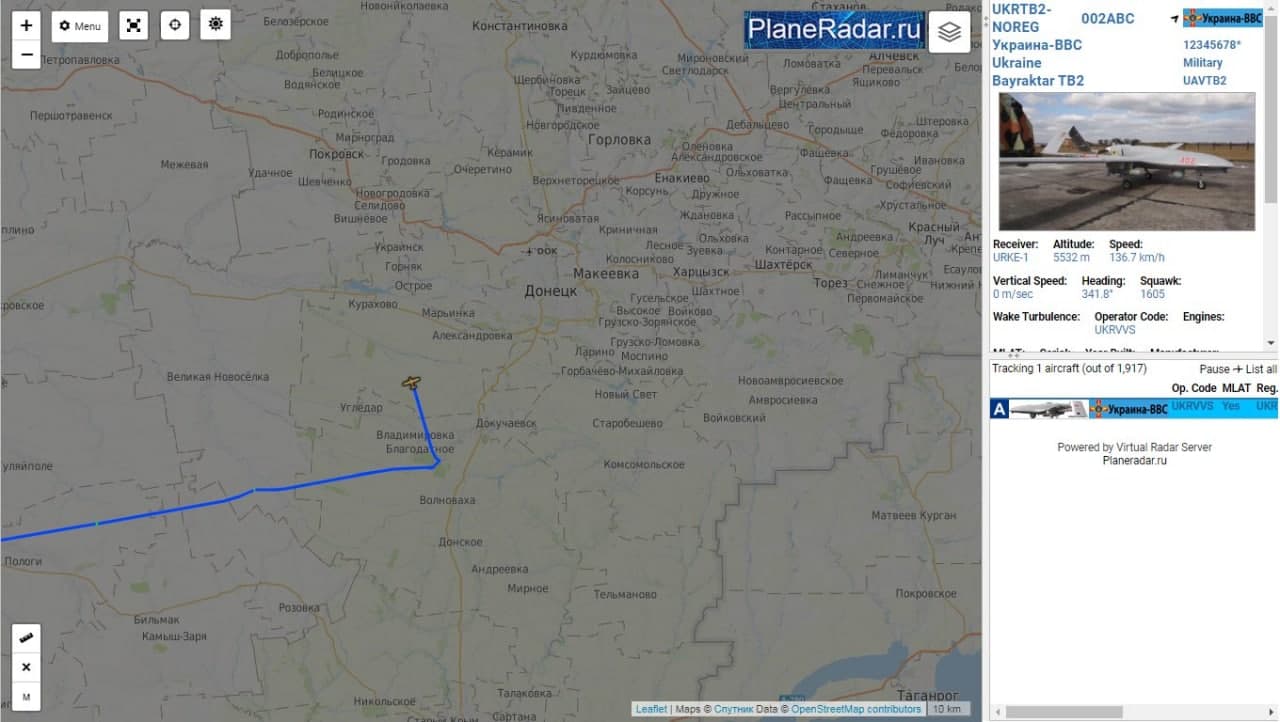Zoom in on the map
The width and height of the screenshot is (1280, 722).
[26, 25]
